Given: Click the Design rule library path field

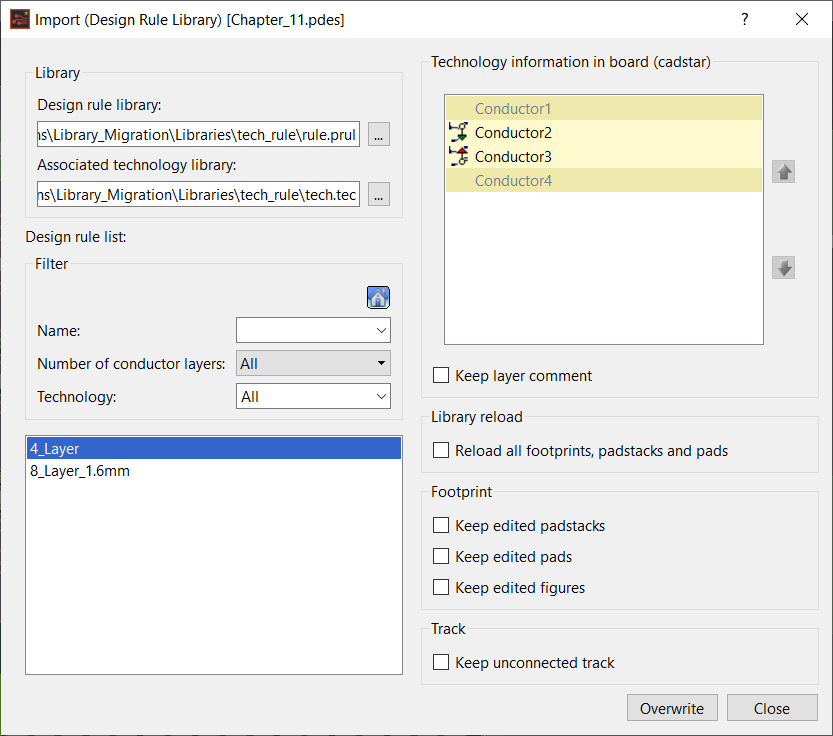Looking at the screenshot, I should coord(198,134).
